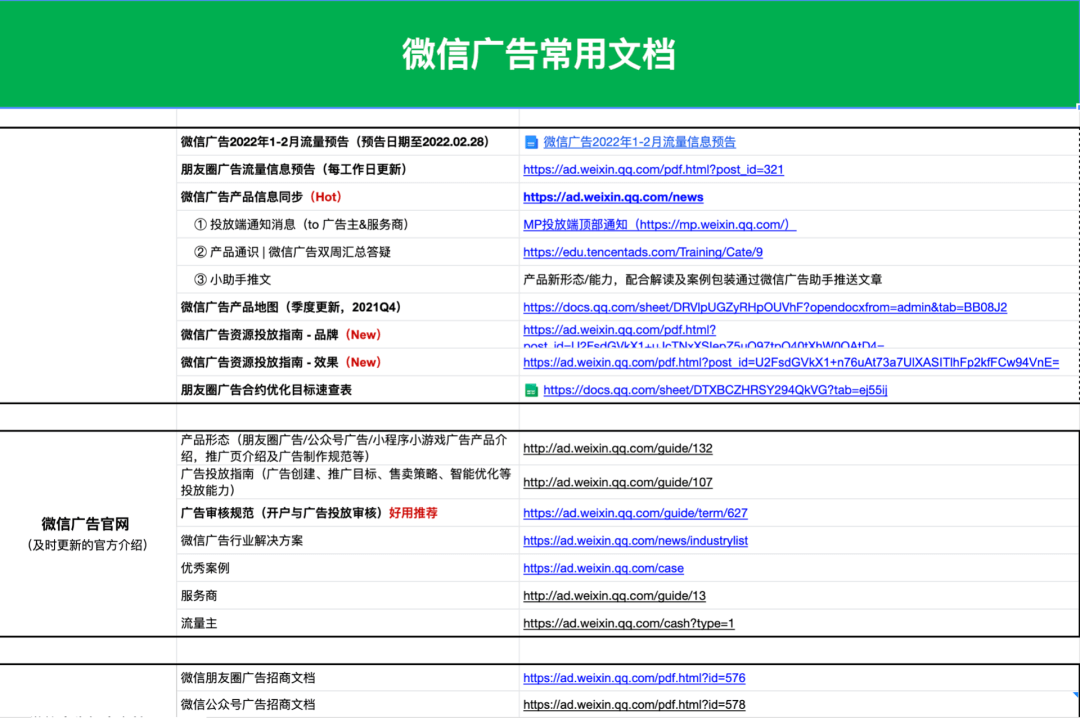Select cell 服务商

click(x=348, y=596)
